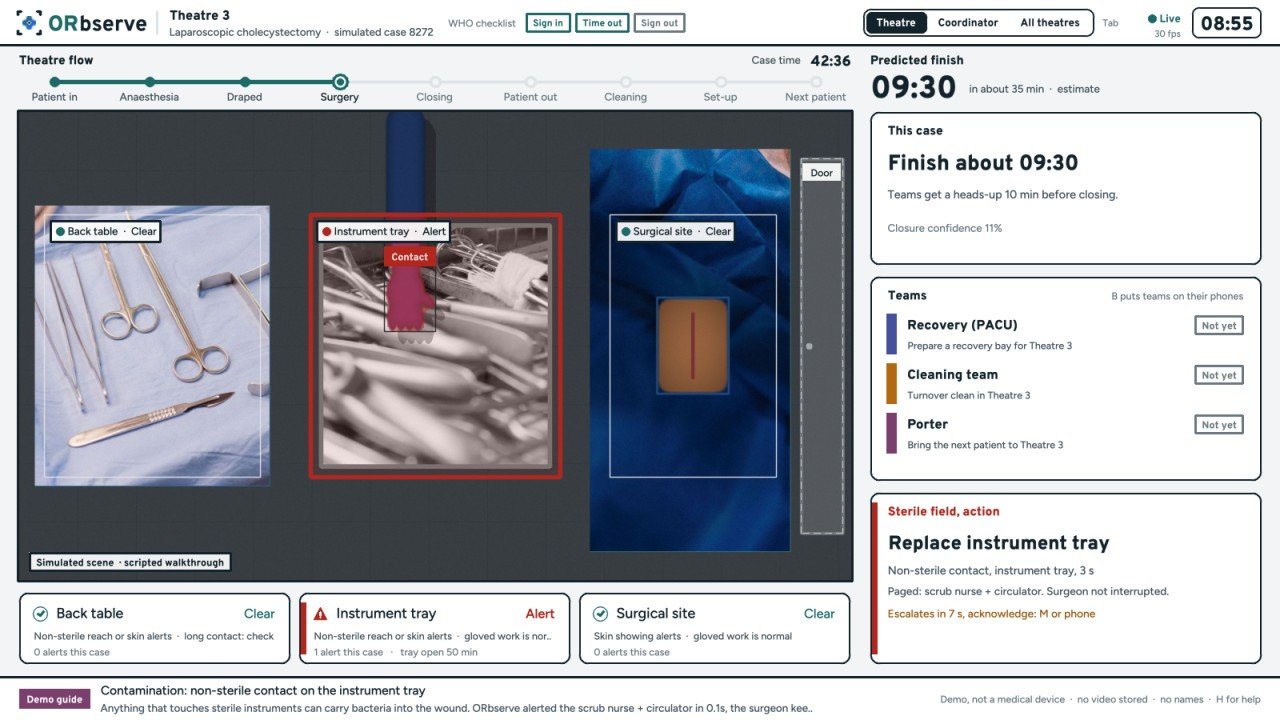The image size is (1280, 720).
Task: Open the Surgical site camera feed
Action: click(x=692, y=350)
